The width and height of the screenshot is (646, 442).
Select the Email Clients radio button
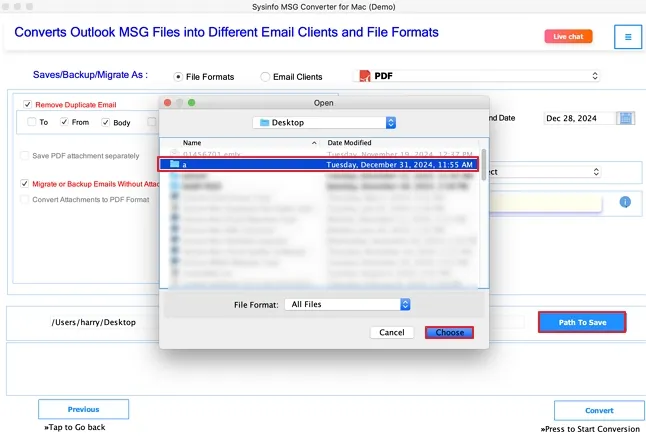[x=265, y=77]
